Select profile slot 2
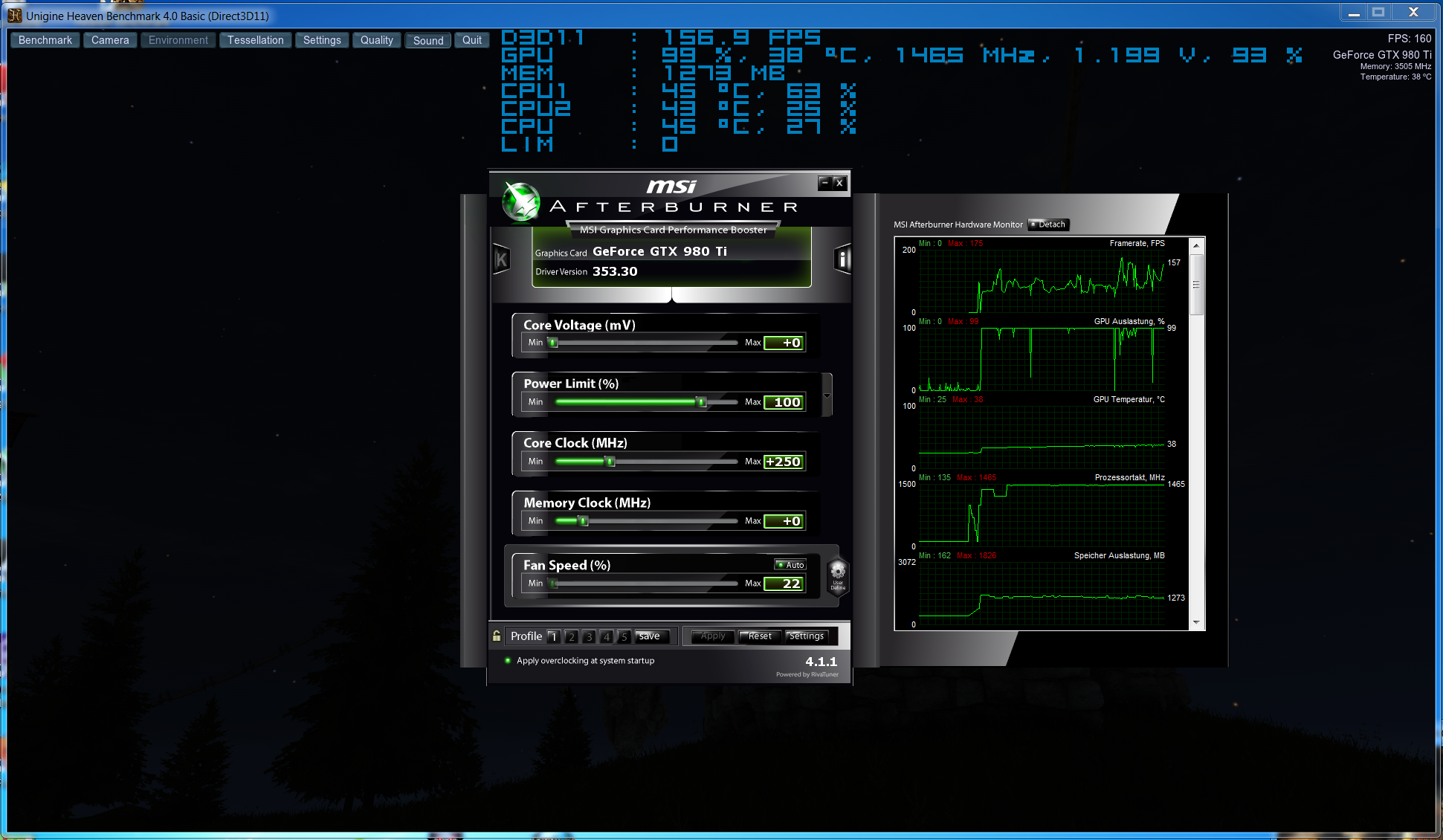The width and height of the screenshot is (1443, 840). pos(571,637)
